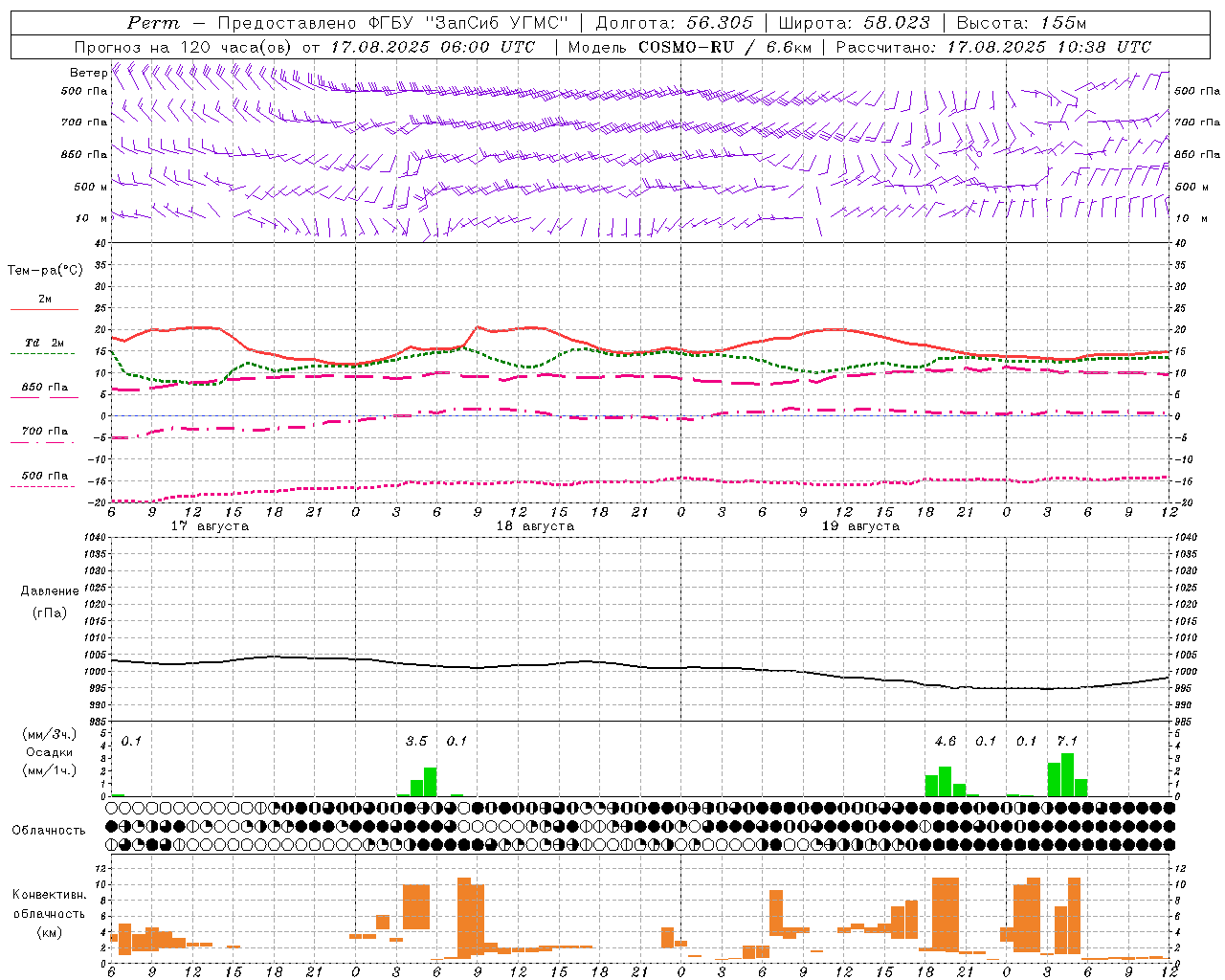Click the "Осадки" precipitation label
1225x980 pixels.
(x=50, y=752)
